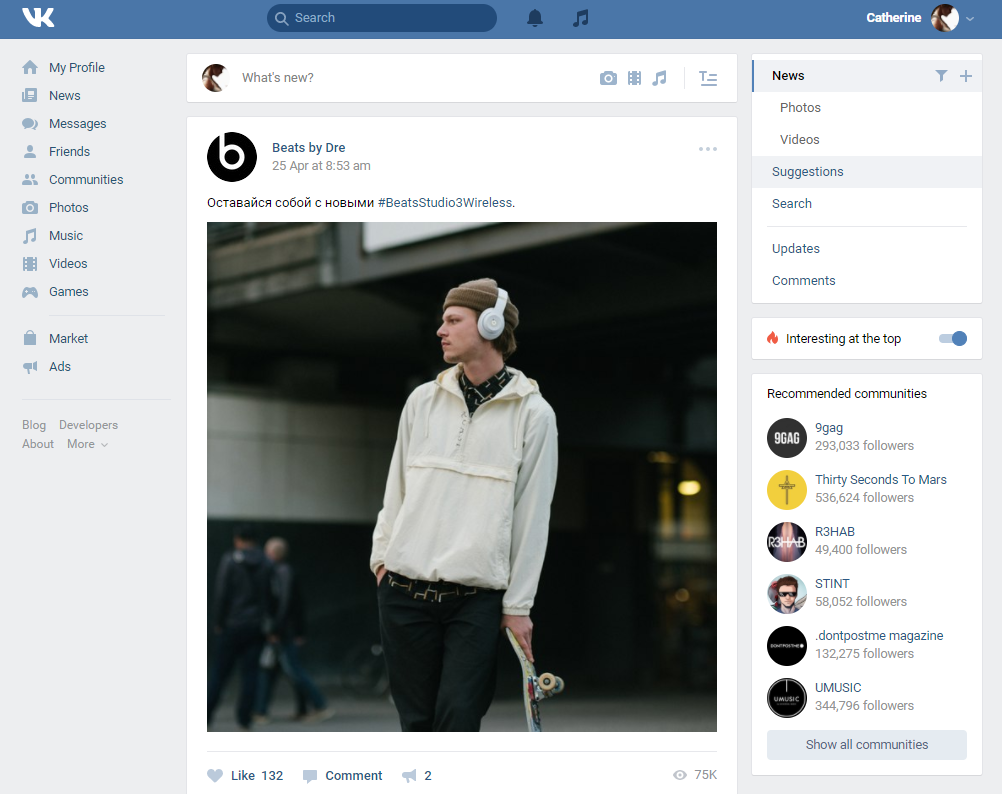Add a news tab with plus icon
Viewport: 1002px width, 794px height.
coord(965,76)
